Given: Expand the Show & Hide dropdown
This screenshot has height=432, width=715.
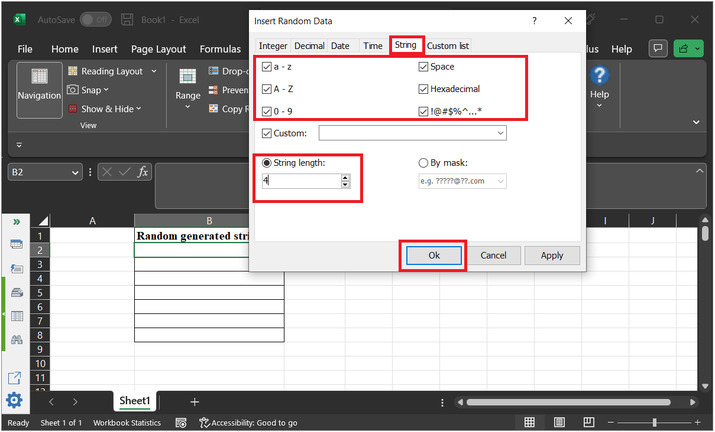Looking at the screenshot, I should click(138, 109).
